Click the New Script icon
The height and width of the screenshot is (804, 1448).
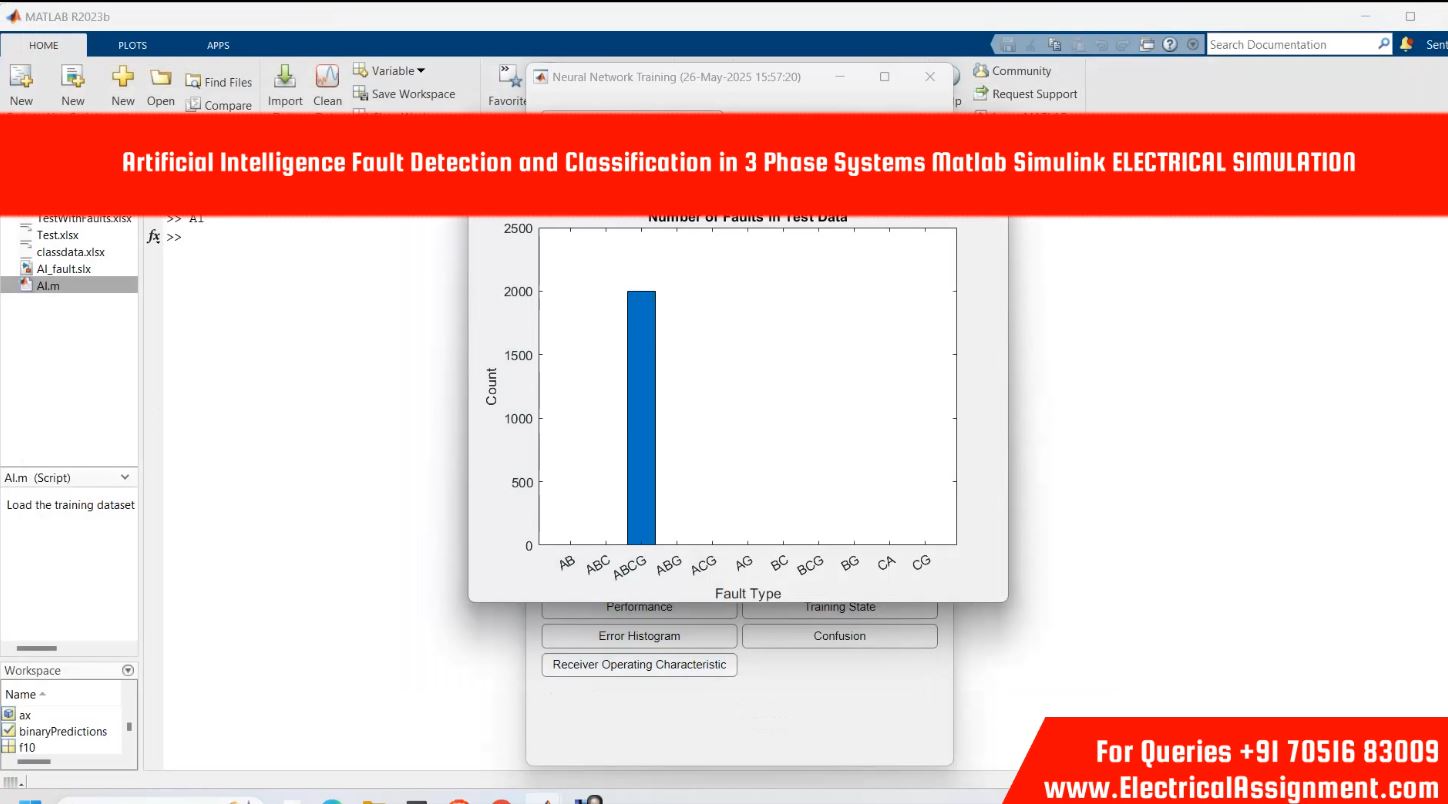pos(21,77)
